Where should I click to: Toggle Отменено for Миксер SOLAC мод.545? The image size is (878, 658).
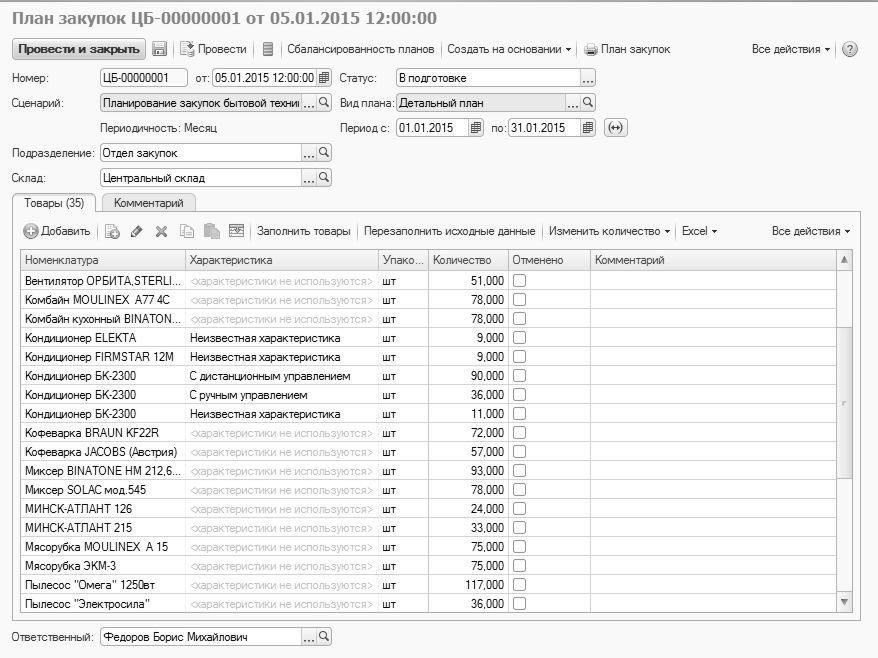tap(520, 489)
